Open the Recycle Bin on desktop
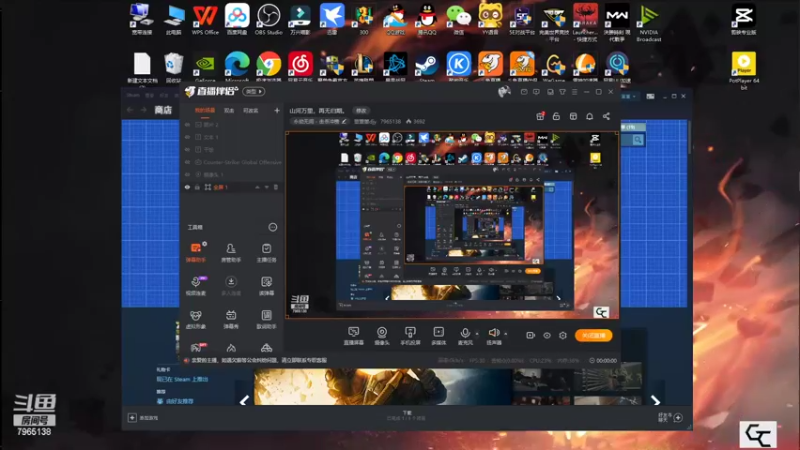Screen dimensions: 800x450 [173, 67]
